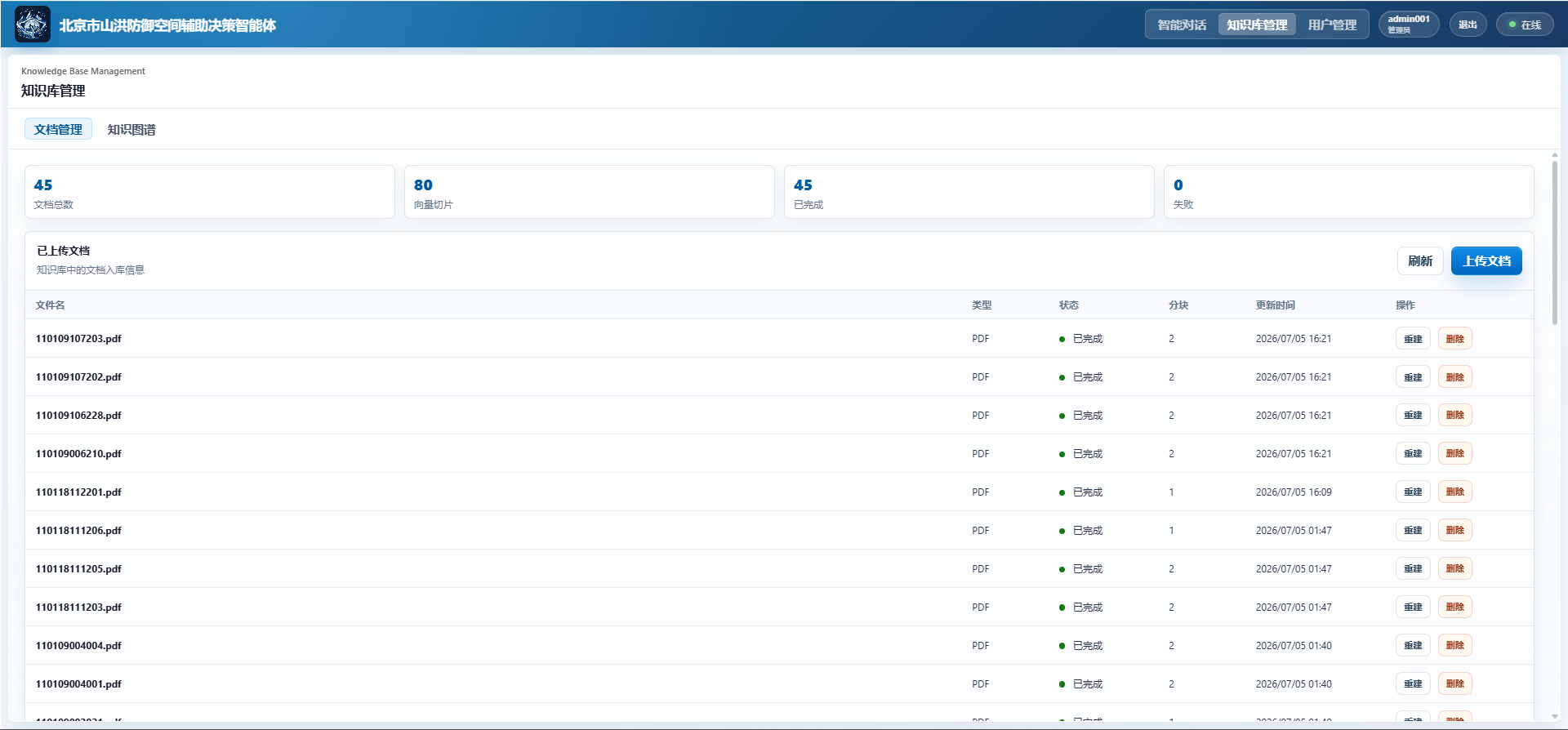Viewport: 1568px width, 730px height.
Task: Click the green online status indicator
Action: click(1524, 24)
